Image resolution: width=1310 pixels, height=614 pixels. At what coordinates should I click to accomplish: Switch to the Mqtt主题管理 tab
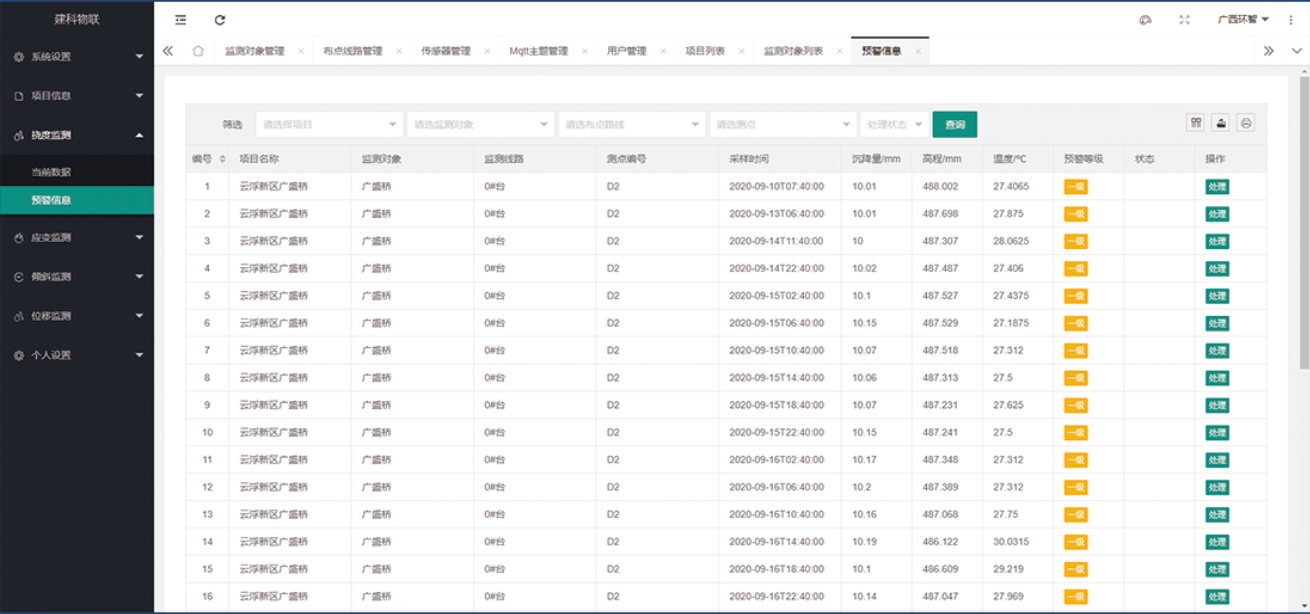pos(539,51)
